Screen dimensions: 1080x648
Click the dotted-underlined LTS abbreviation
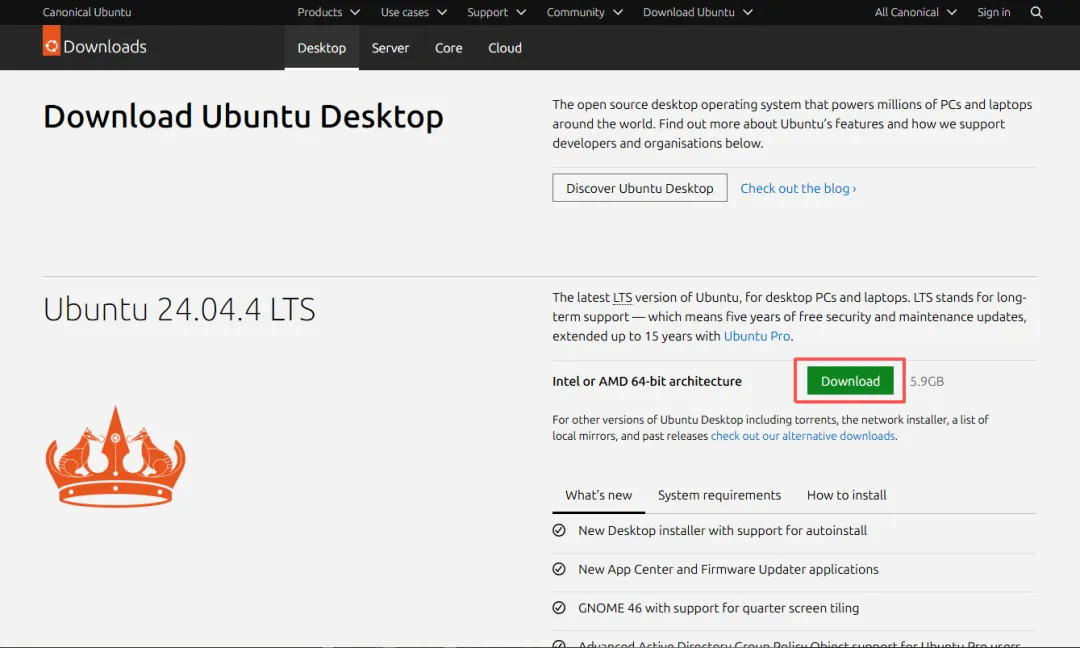[622, 297]
